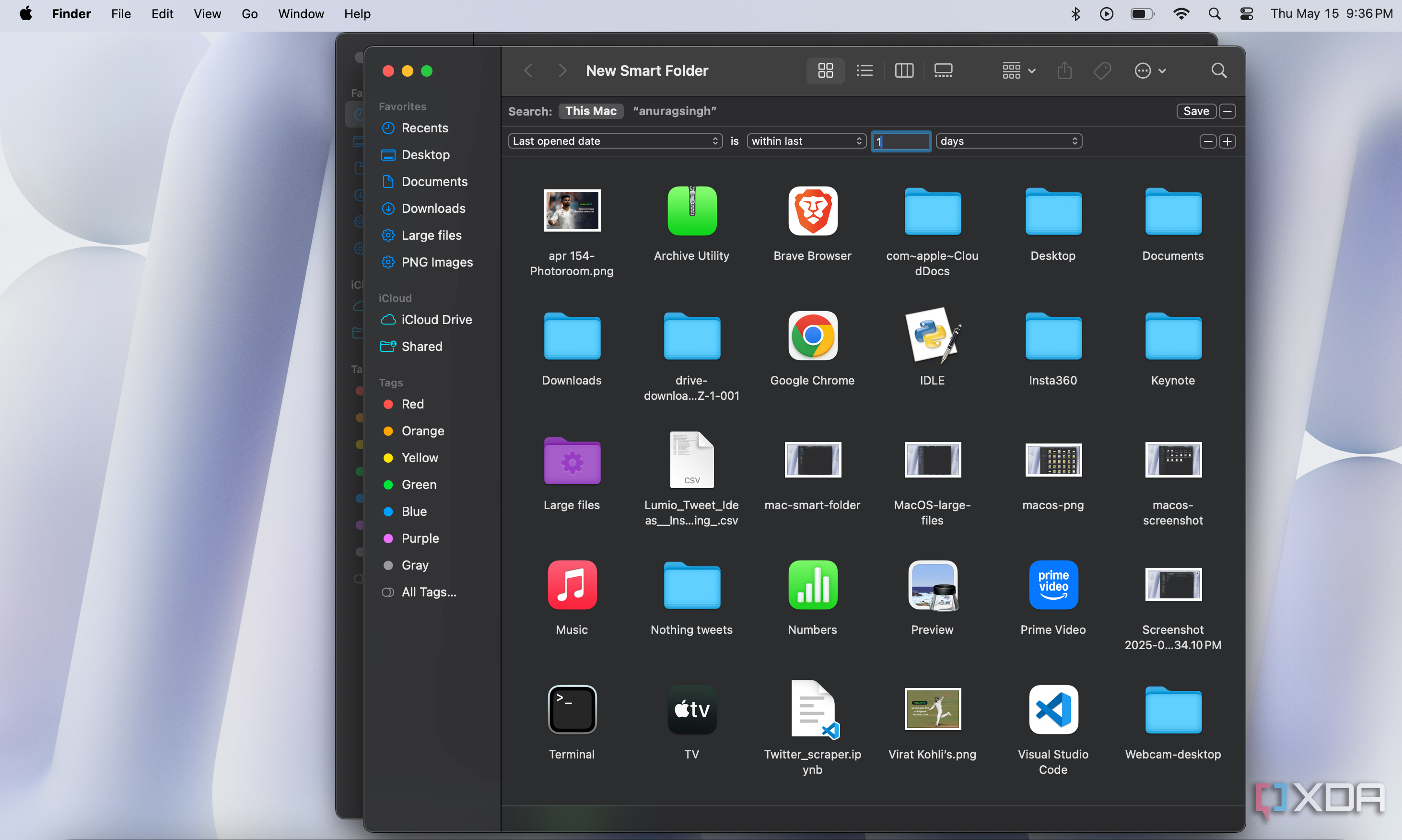This screenshot has width=1402, height=840.
Task: Open Control Center in menu bar
Action: tap(1246, 13)
